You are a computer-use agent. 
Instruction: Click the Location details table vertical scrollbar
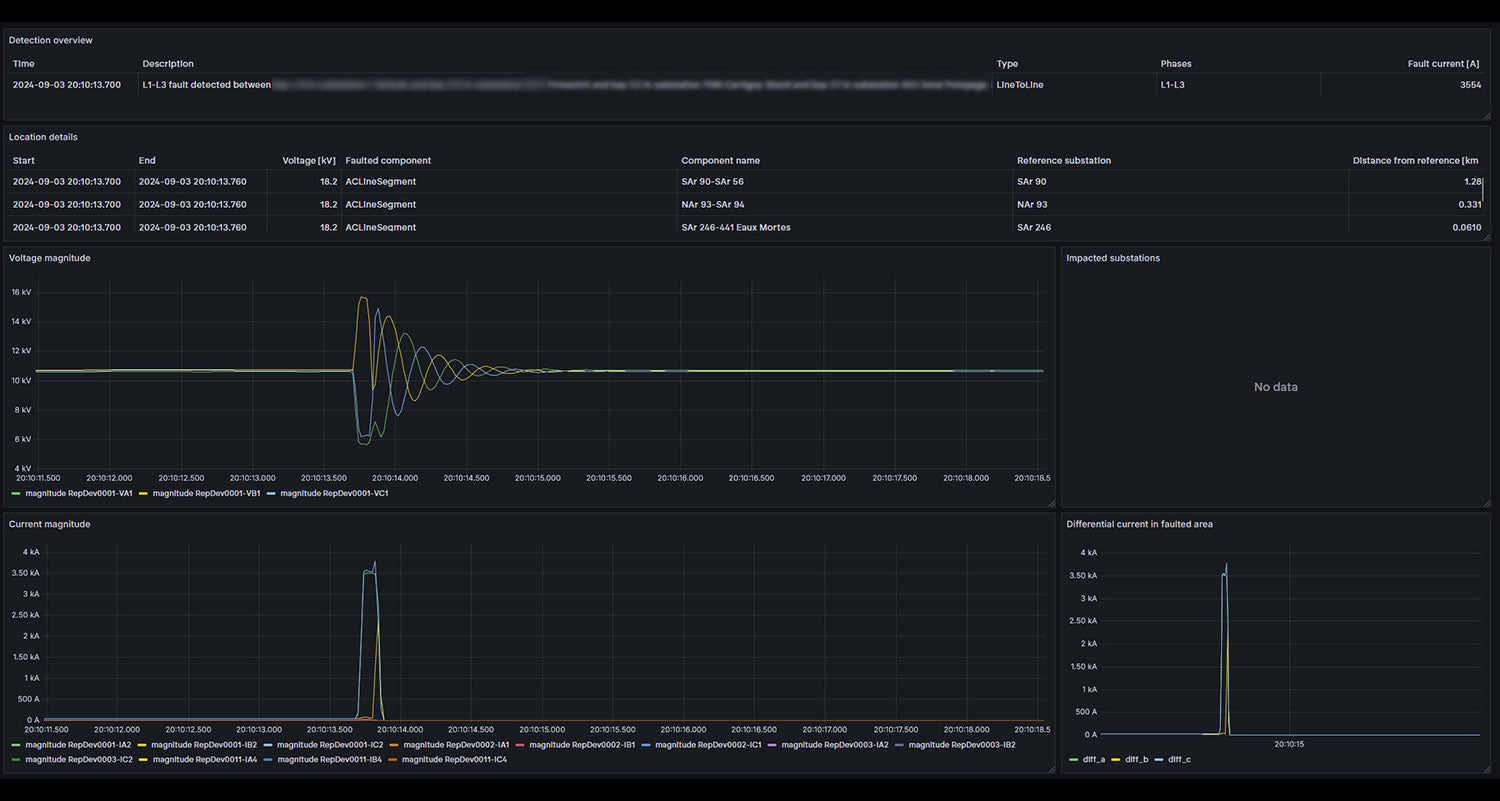(1483, 188)
